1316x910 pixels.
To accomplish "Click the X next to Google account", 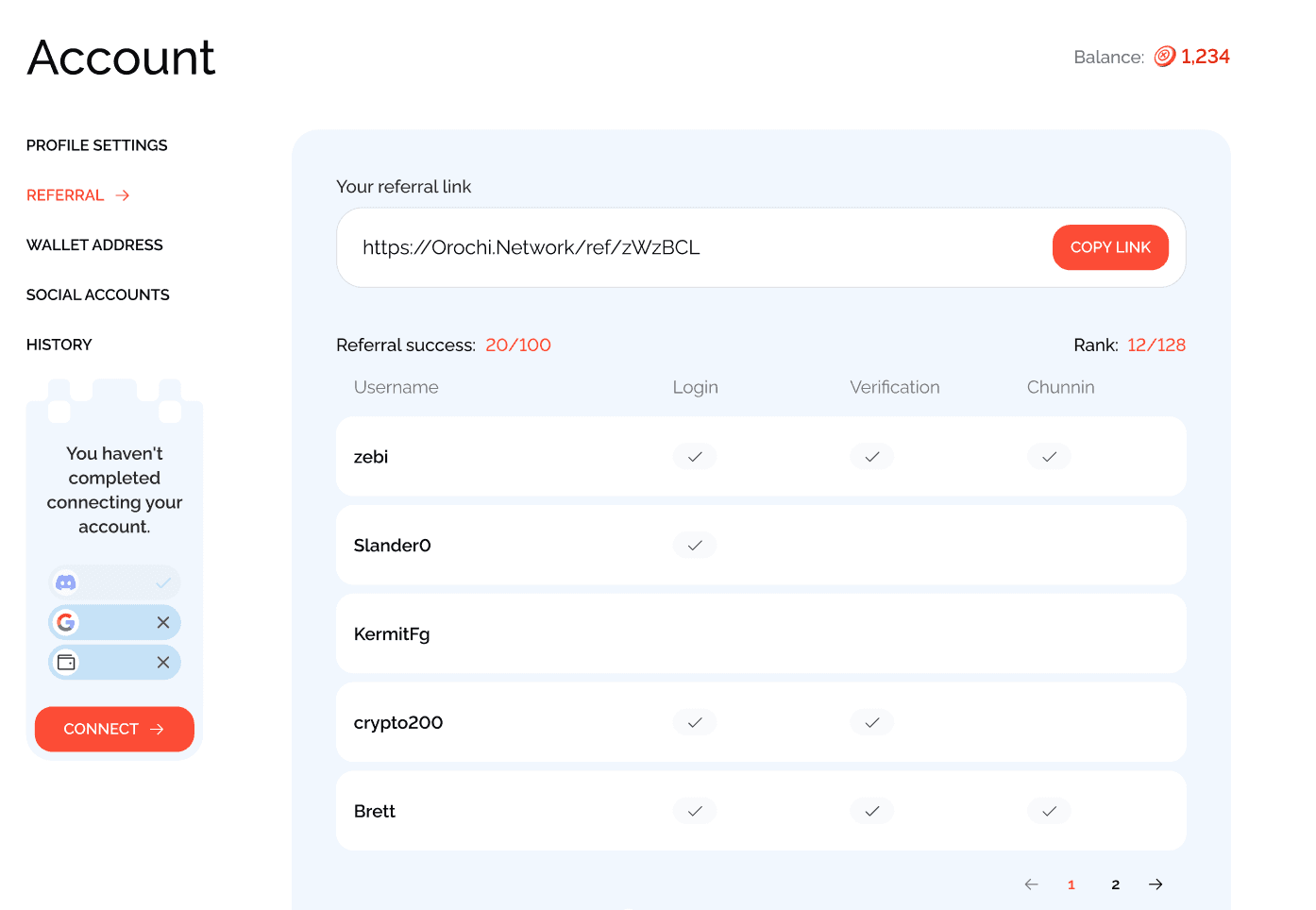I will 163,622.
